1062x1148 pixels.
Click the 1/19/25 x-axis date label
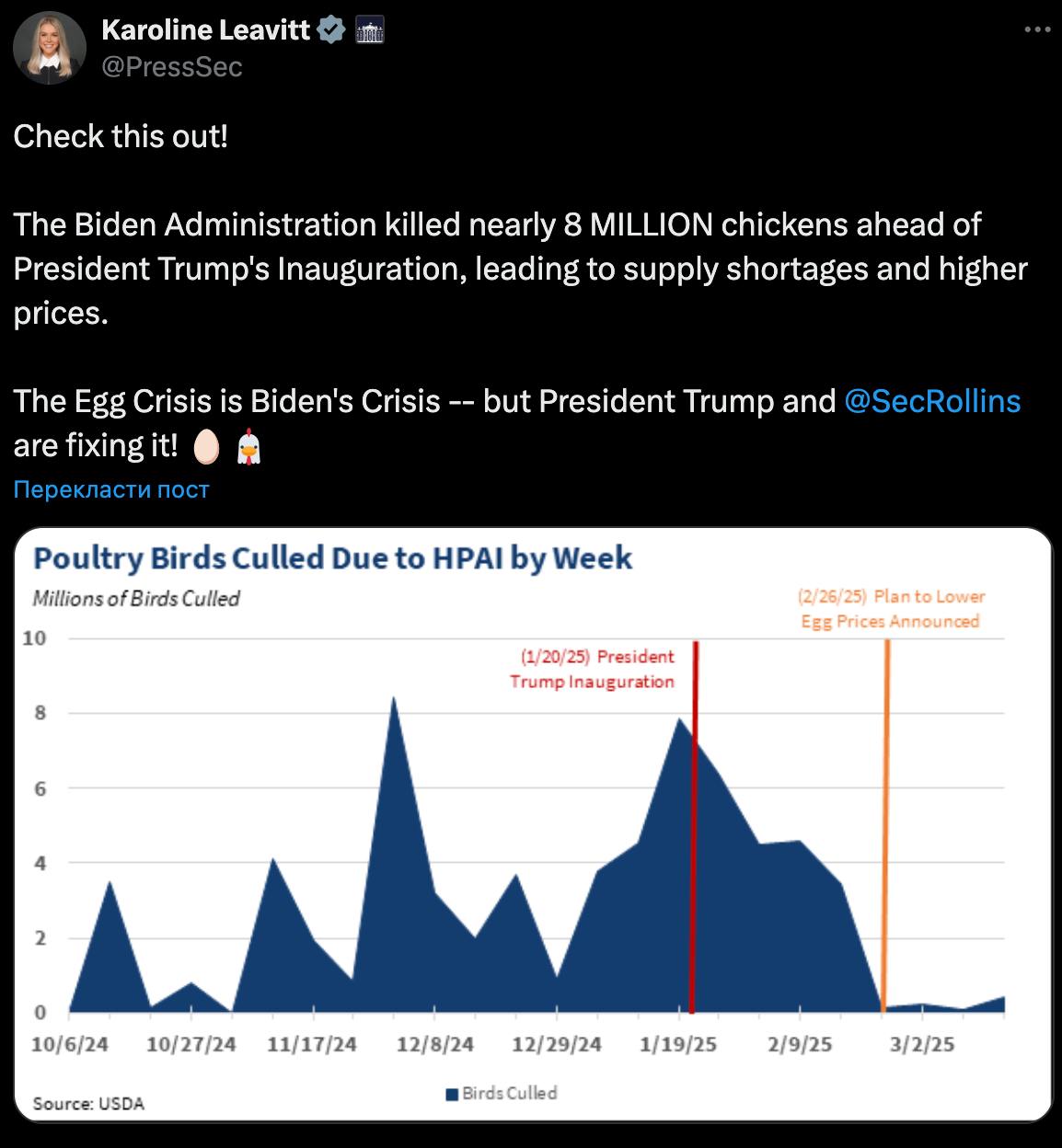click(x=678, y=1045)
